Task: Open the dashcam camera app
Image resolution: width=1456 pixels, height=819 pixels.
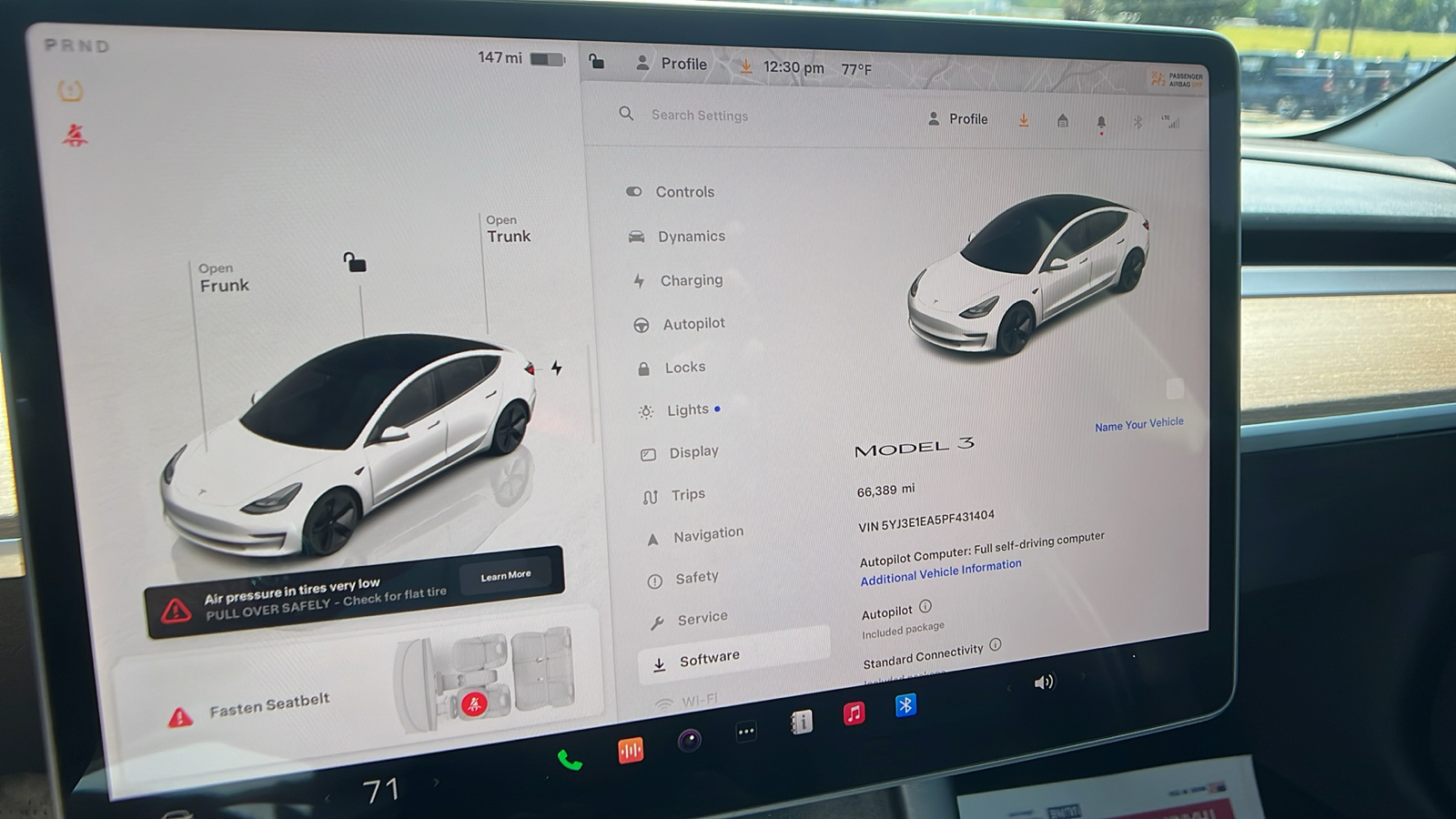Action: pos(690,740)
